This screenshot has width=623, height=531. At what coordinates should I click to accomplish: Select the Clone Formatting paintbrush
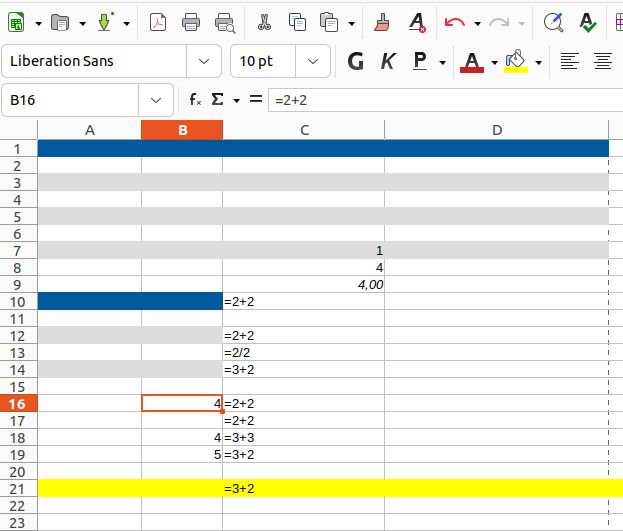382,22
